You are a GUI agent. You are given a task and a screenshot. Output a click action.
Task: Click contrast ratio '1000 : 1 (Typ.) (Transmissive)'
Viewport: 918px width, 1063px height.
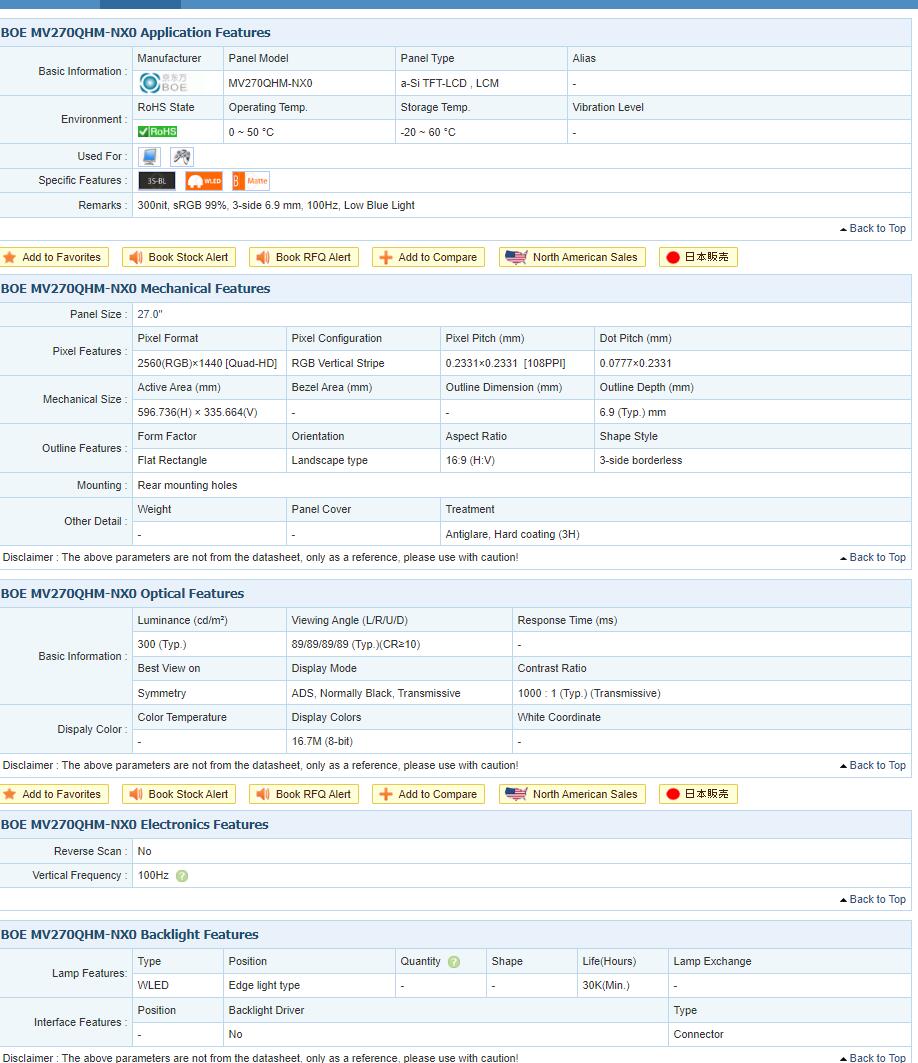pos(588,694)
